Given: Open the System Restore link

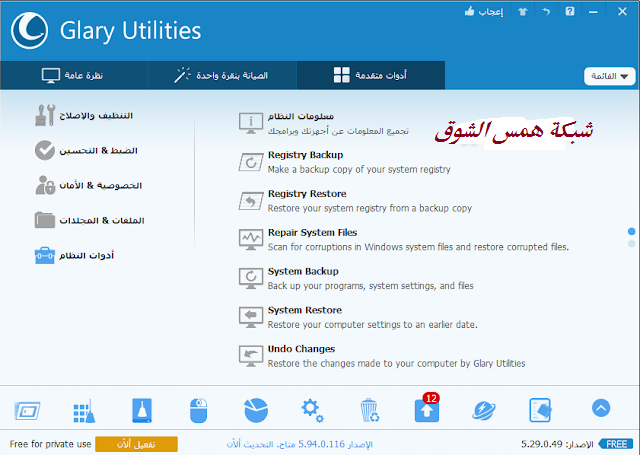Looking at the screenshot, I should (304, 310).
